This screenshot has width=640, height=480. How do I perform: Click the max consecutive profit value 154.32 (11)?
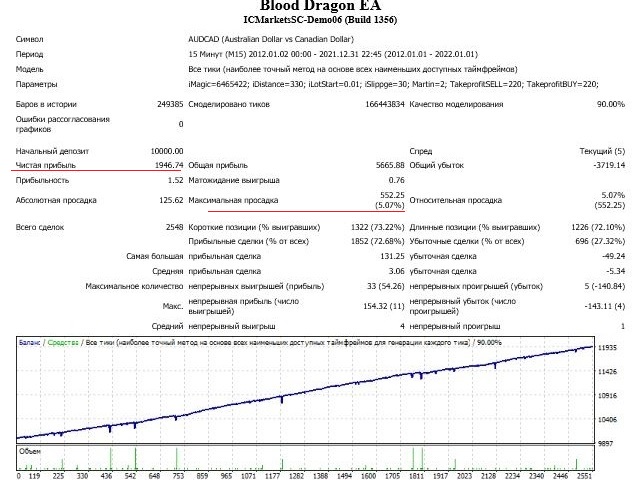tap(384, 306)
